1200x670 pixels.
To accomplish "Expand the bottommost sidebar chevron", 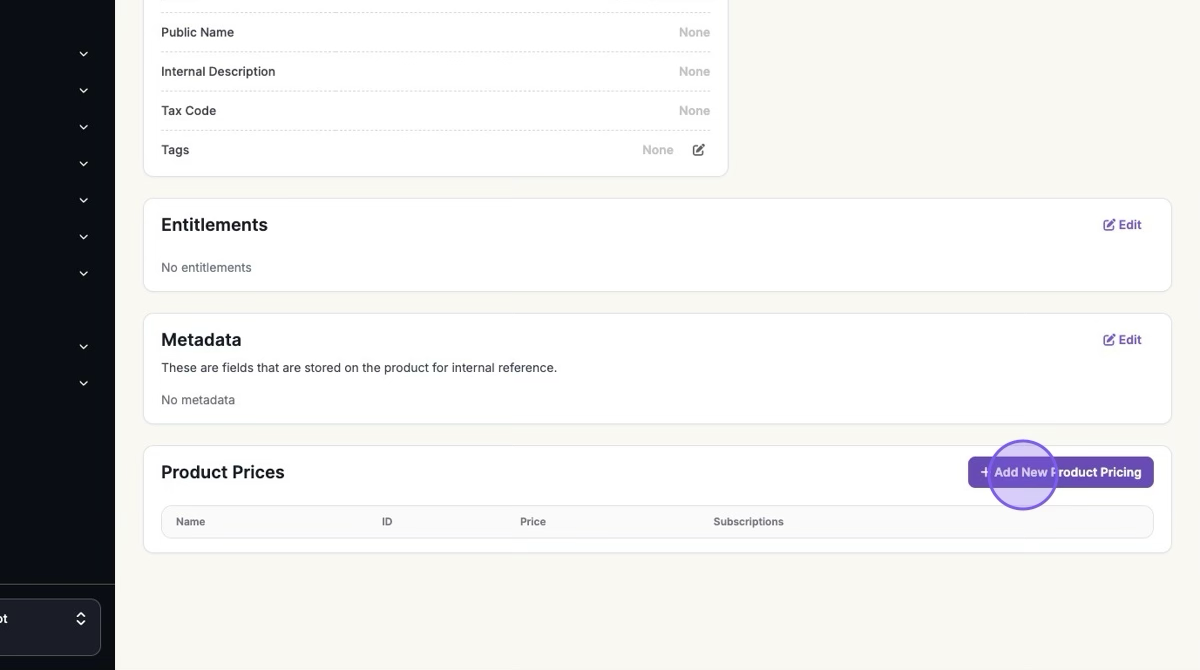I will click(x=84, y=383).
